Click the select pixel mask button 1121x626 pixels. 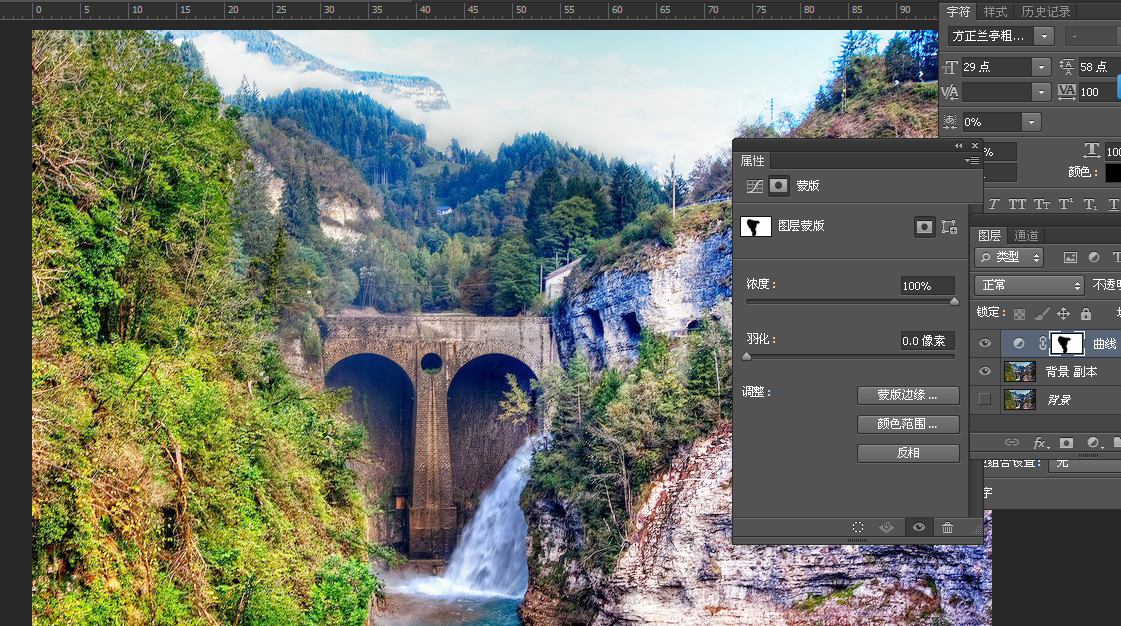pyautogui.click(x=924, y=227)
